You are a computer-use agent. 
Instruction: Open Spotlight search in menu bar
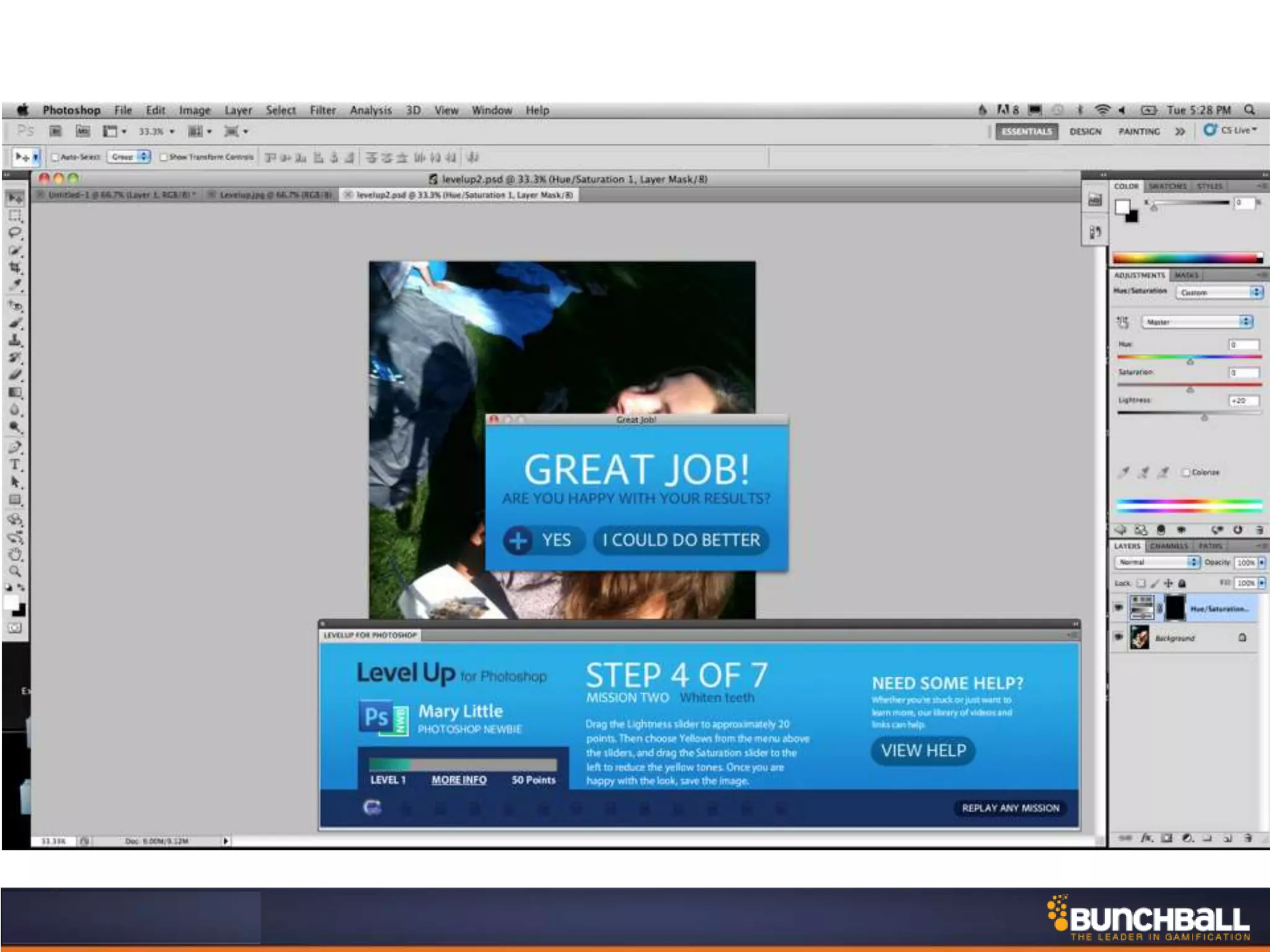[x=1250, y=110]
